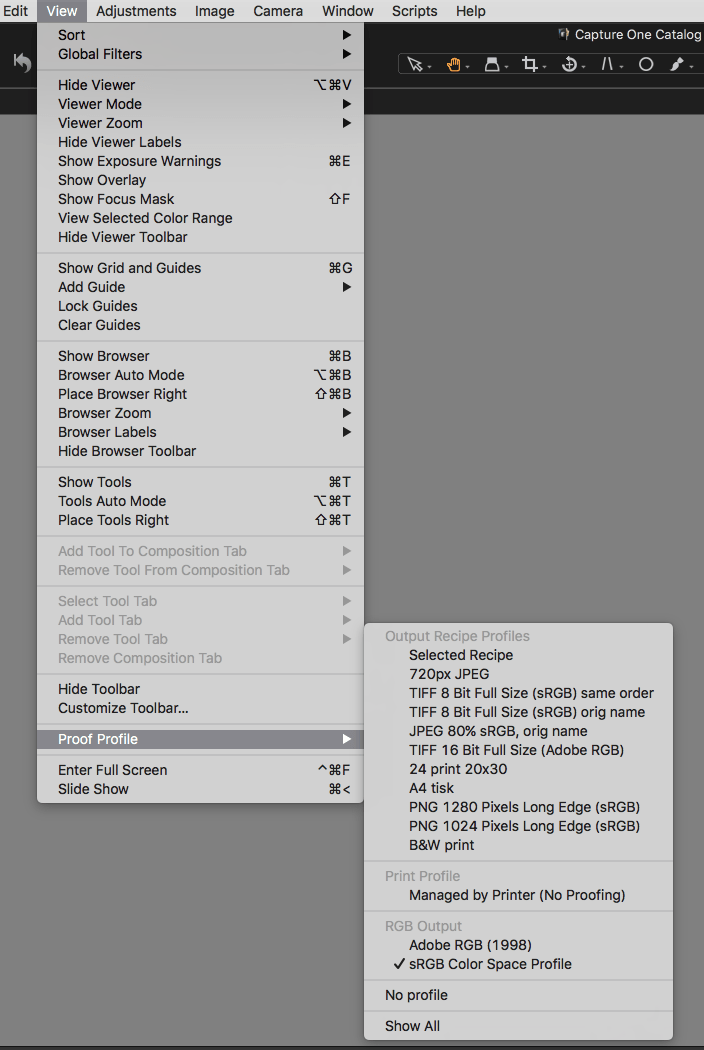Image resolution: width=704 pixels, height=1050 pixels.
Task: Select the orange Pan hand tool
Action: pos(453,64)
